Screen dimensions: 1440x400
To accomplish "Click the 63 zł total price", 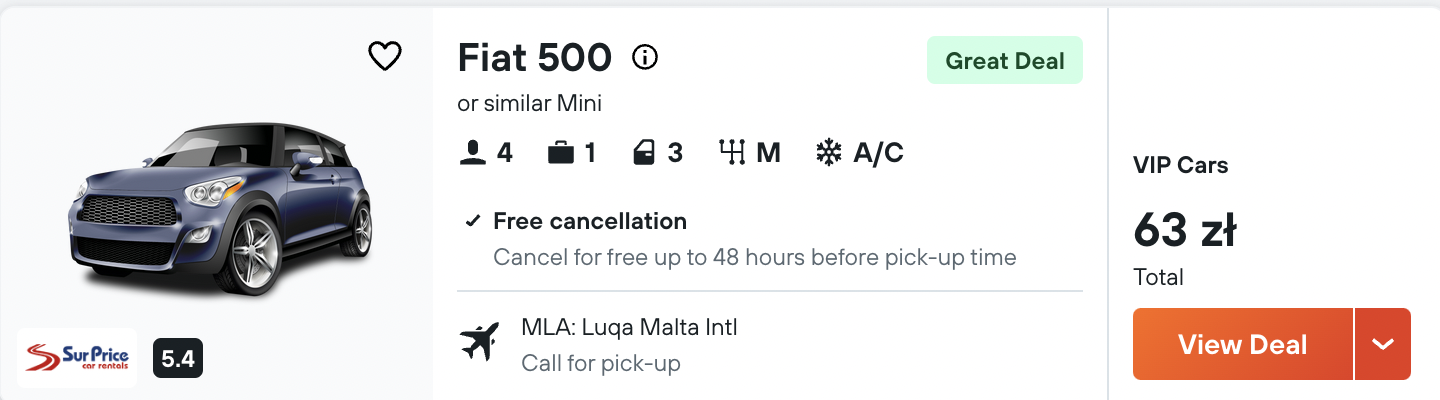I will pyautogui.click(x=1185, y=232).
